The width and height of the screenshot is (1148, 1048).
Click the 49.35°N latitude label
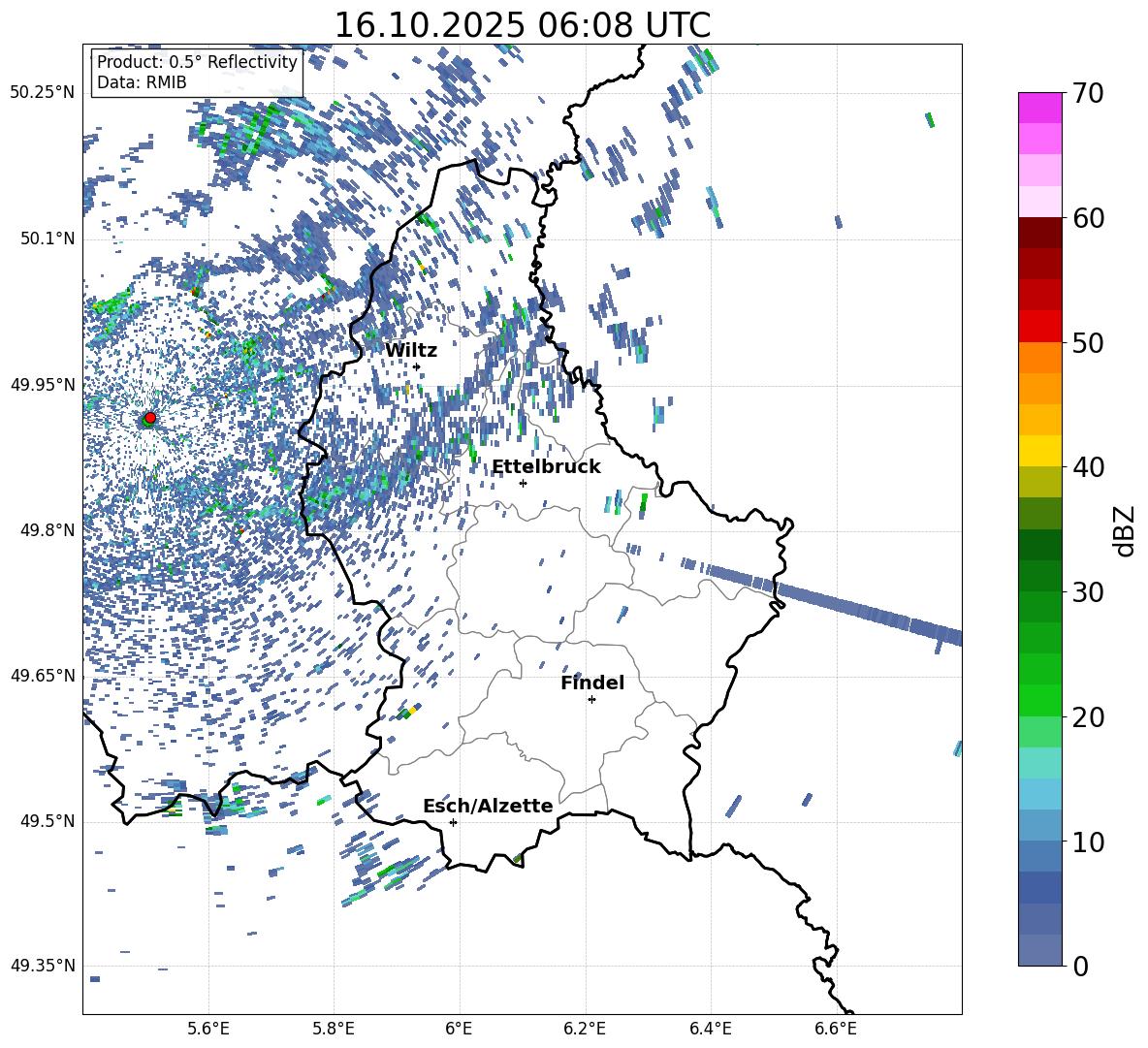pyautogui.click(x=43, y=966)
